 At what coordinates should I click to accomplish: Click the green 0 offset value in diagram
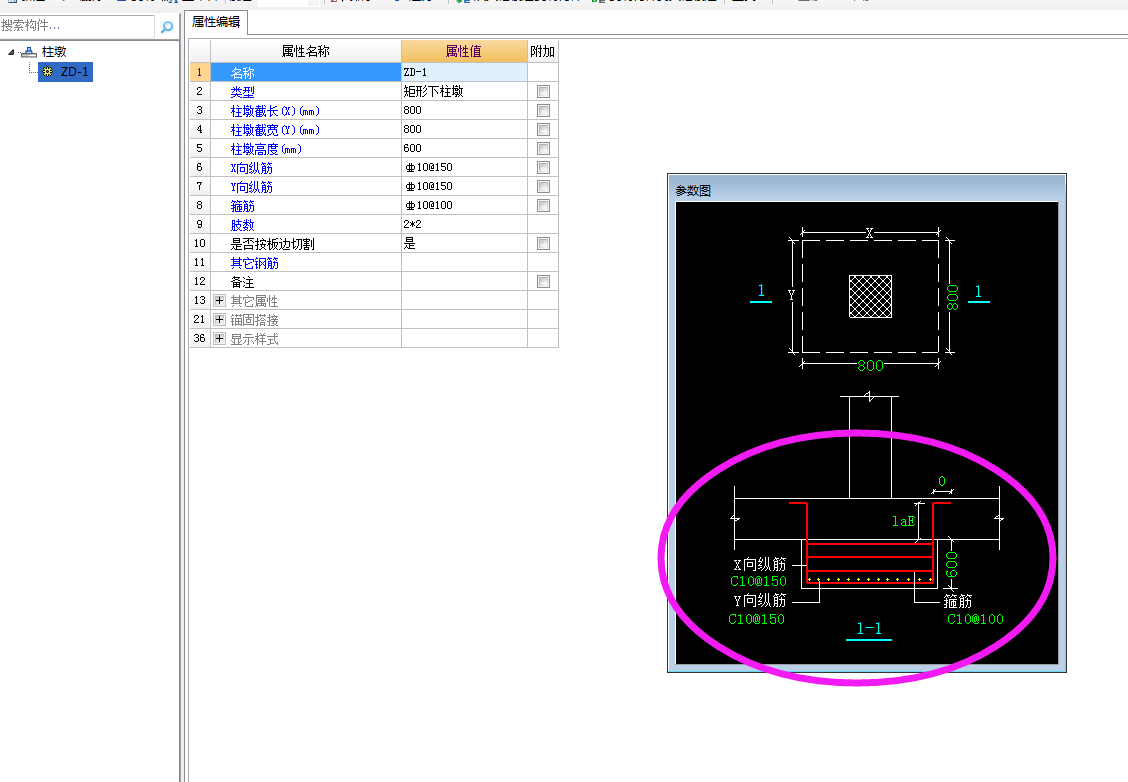[942, 481]
